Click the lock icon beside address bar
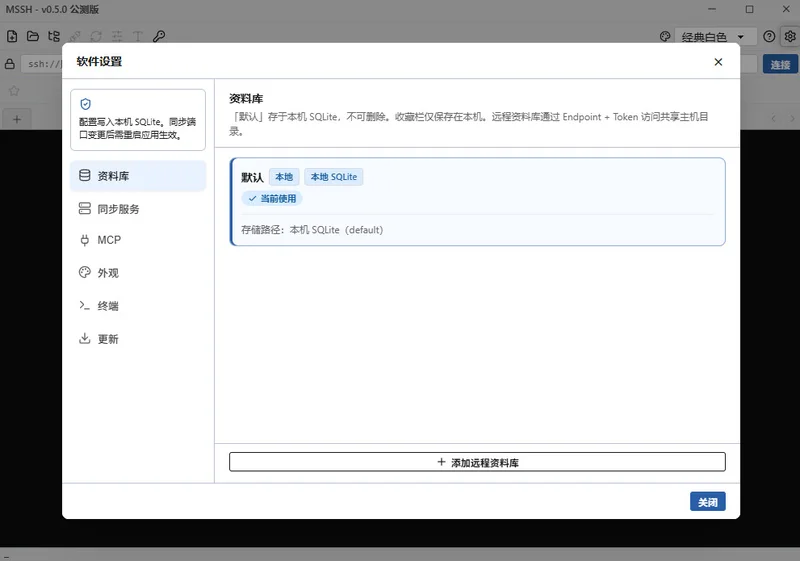Screen dimensions: 800x561 pos(10,64)
